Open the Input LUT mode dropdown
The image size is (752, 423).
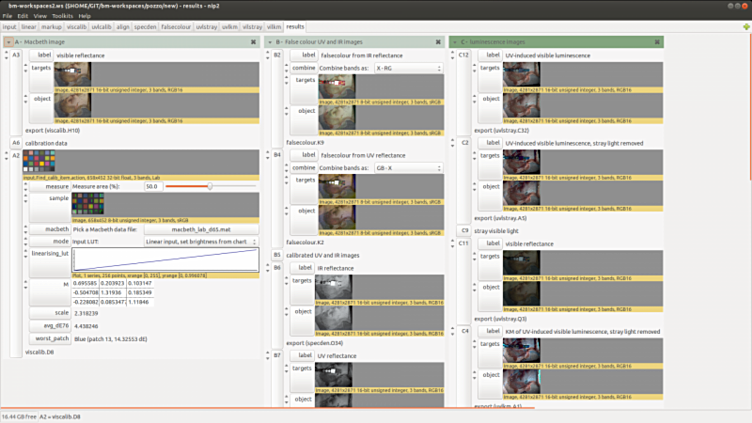click(201, 241)
